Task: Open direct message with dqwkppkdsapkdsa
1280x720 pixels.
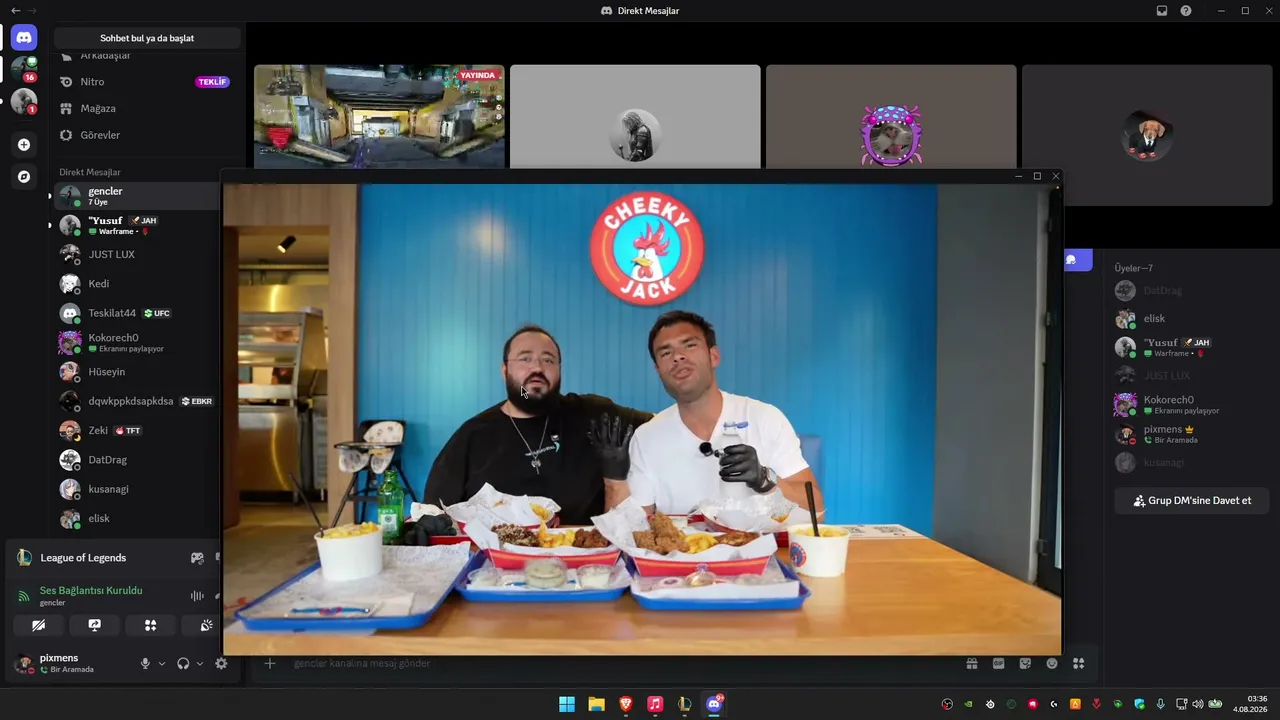Action: tap(138, 401)
